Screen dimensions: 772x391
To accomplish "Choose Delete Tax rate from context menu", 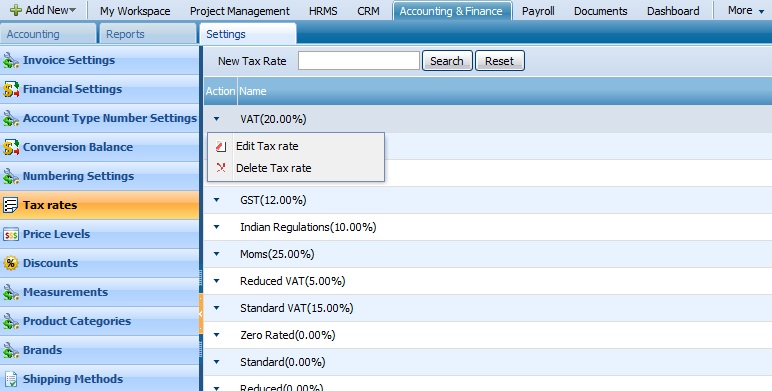I will [x=274, y=168].
